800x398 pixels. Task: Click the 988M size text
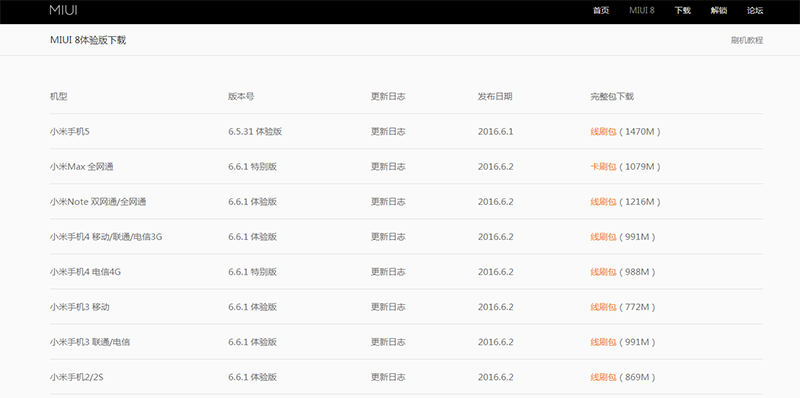637,272
